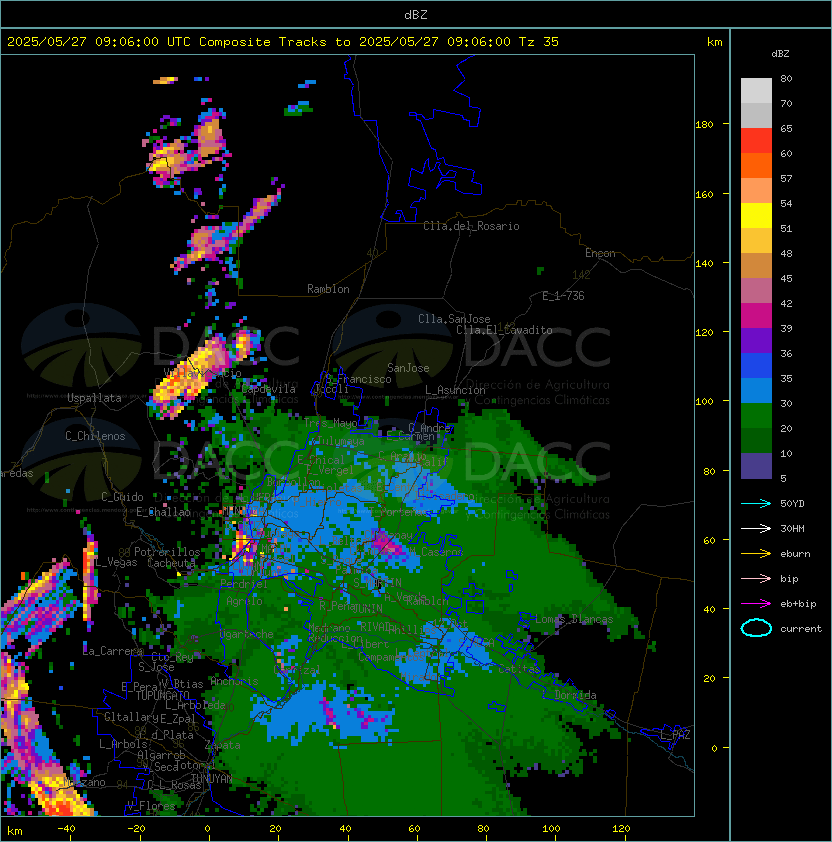The image size is (832, 842).
Task: Click the 'C_Guido' place label
Action: (122, 497)
